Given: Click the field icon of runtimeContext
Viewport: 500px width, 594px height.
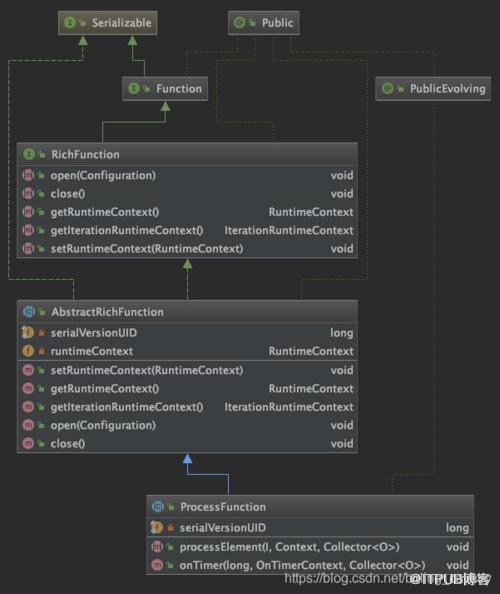Looking at the screenshot, I should point(28,351).
